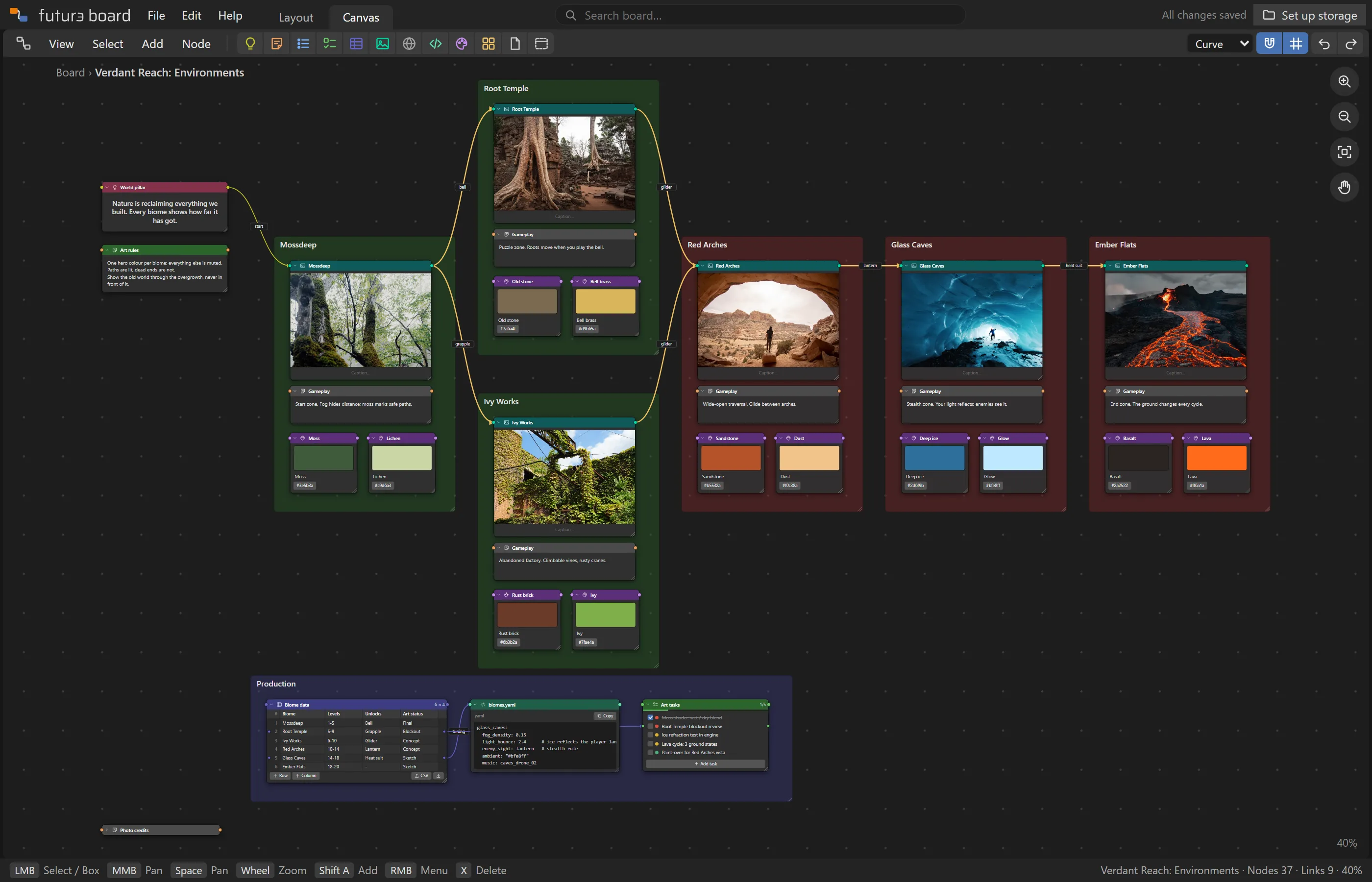Activate the hand pan tool
This screenshot has width=1372, height=882.
click(x=1344, y=187)
